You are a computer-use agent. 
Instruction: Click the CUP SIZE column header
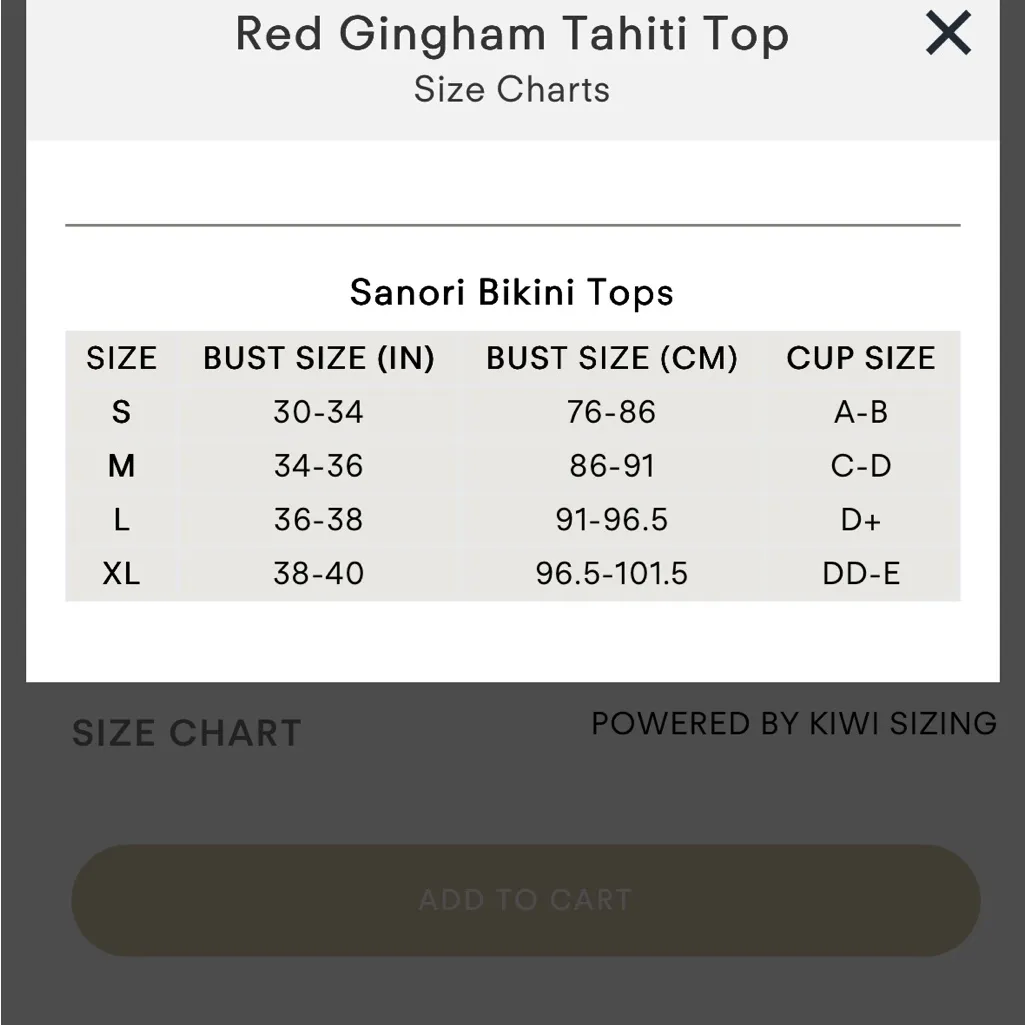pos(861,357)
